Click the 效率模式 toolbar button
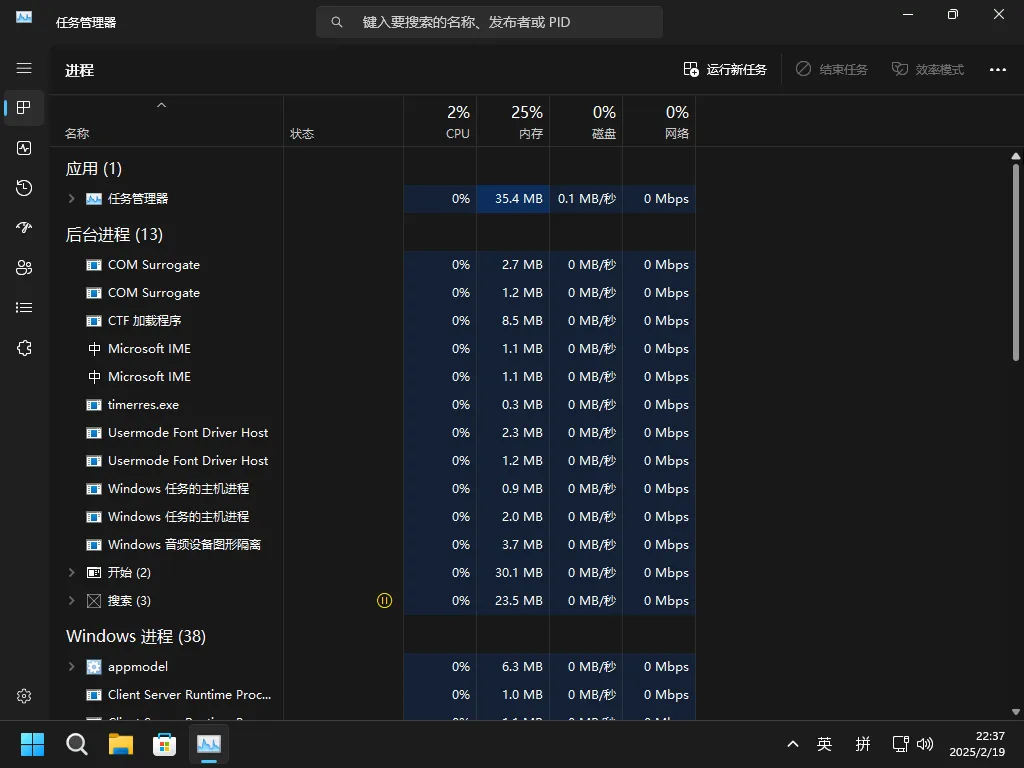This screenshot has width=1024, height=768. [x=927, y=69]
